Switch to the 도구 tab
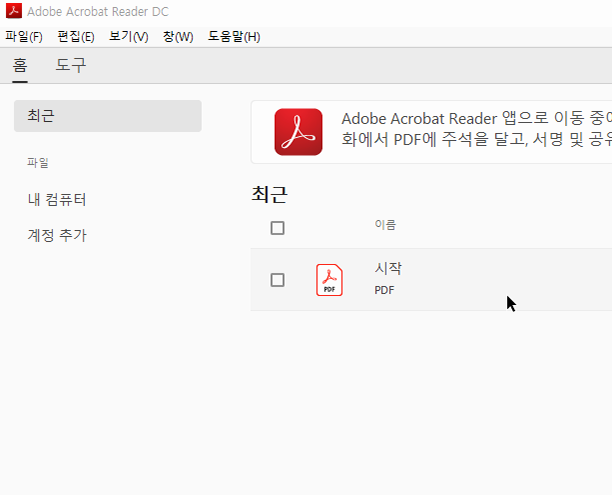 (71, 65)
